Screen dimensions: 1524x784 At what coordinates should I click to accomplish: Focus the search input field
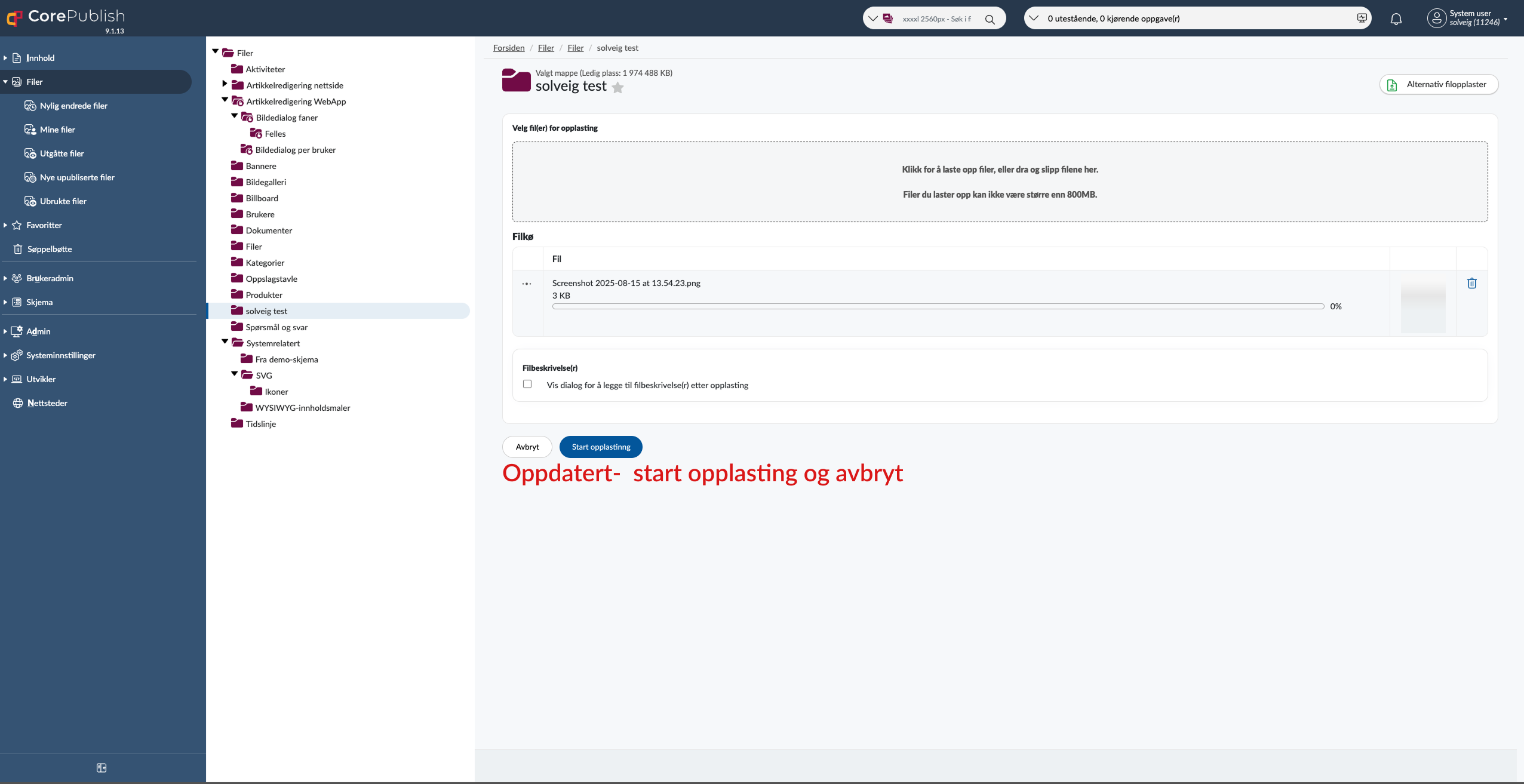click(x=938, y=19)
